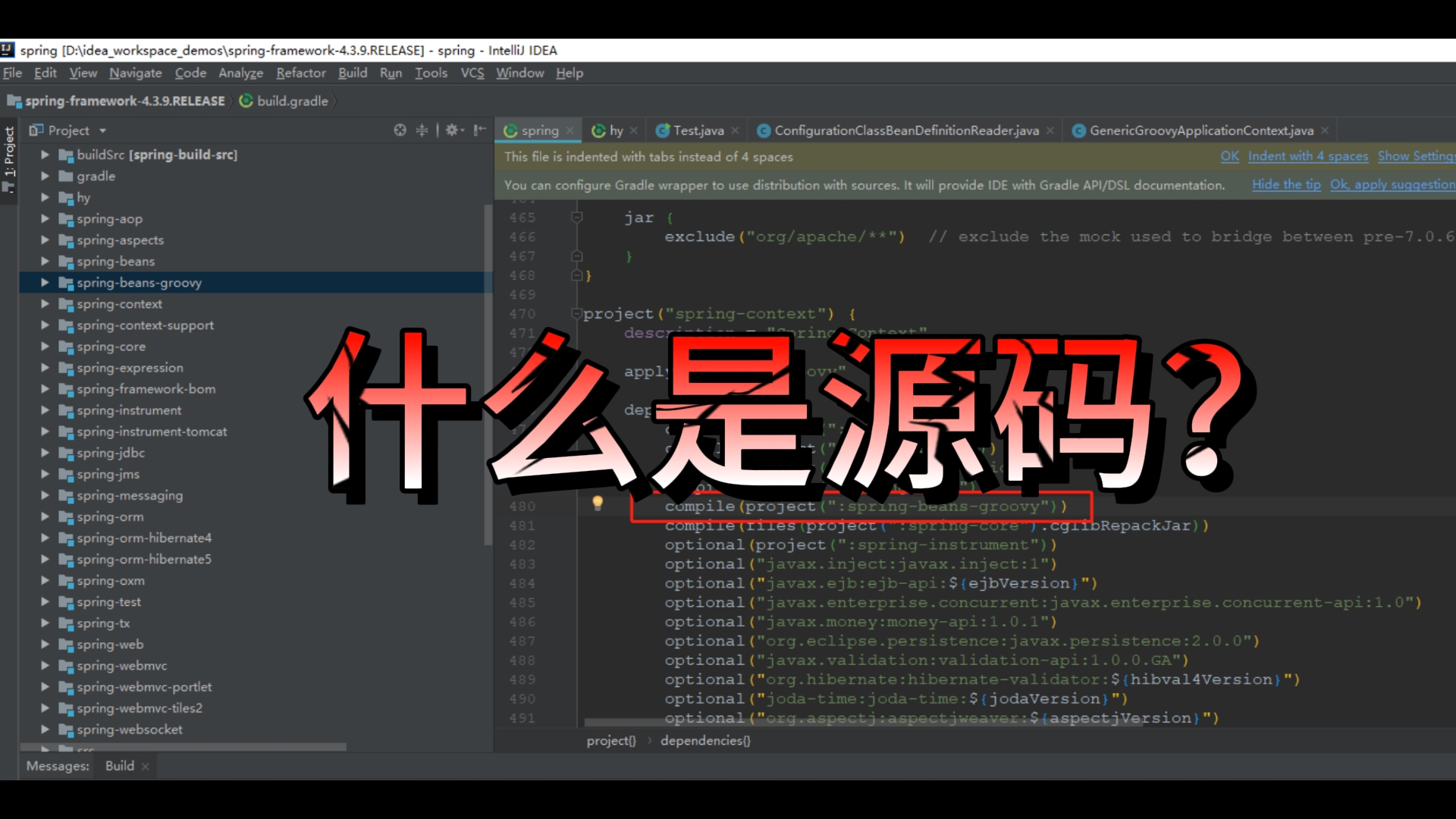Expand the spring-webmvc module node
The image size is (1456, 819).
45,665
